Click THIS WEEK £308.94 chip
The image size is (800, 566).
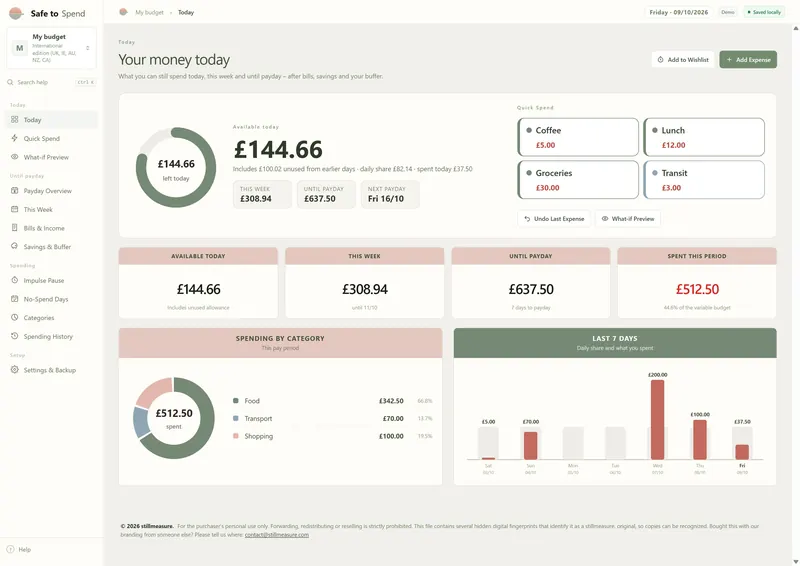tap(262, 194)
